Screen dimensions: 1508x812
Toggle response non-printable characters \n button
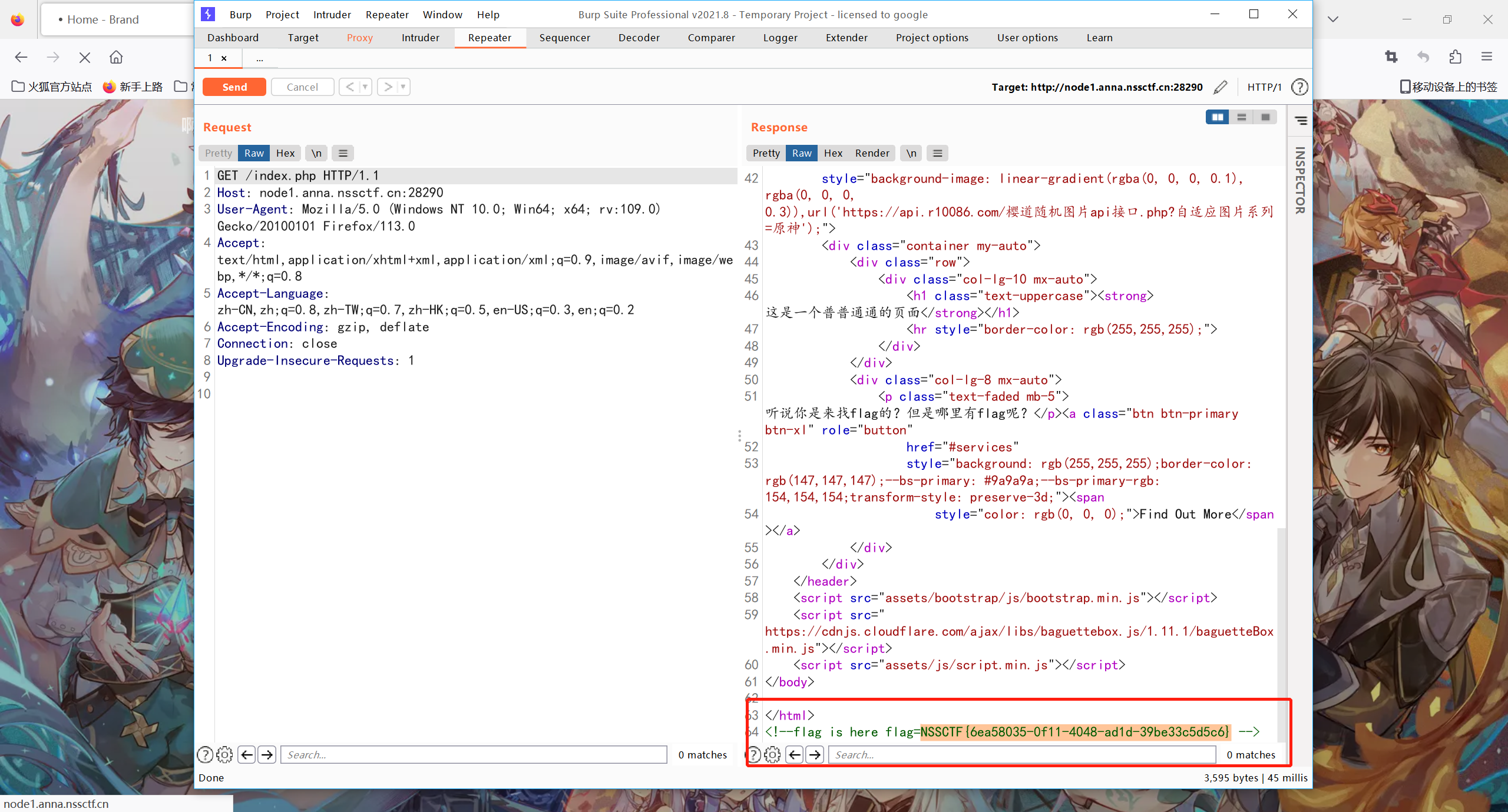[x=911, y=153]
